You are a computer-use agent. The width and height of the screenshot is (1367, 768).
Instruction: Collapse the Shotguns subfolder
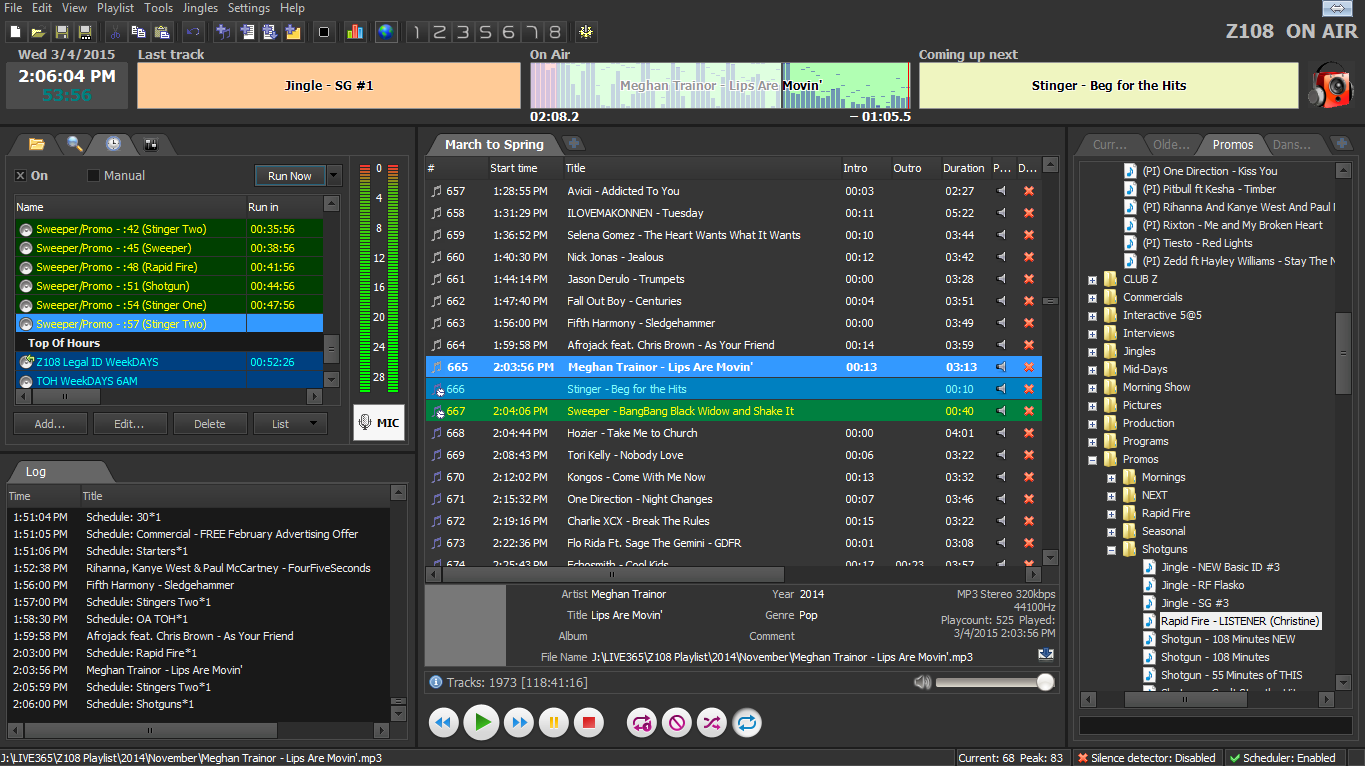coord(1111,550)
